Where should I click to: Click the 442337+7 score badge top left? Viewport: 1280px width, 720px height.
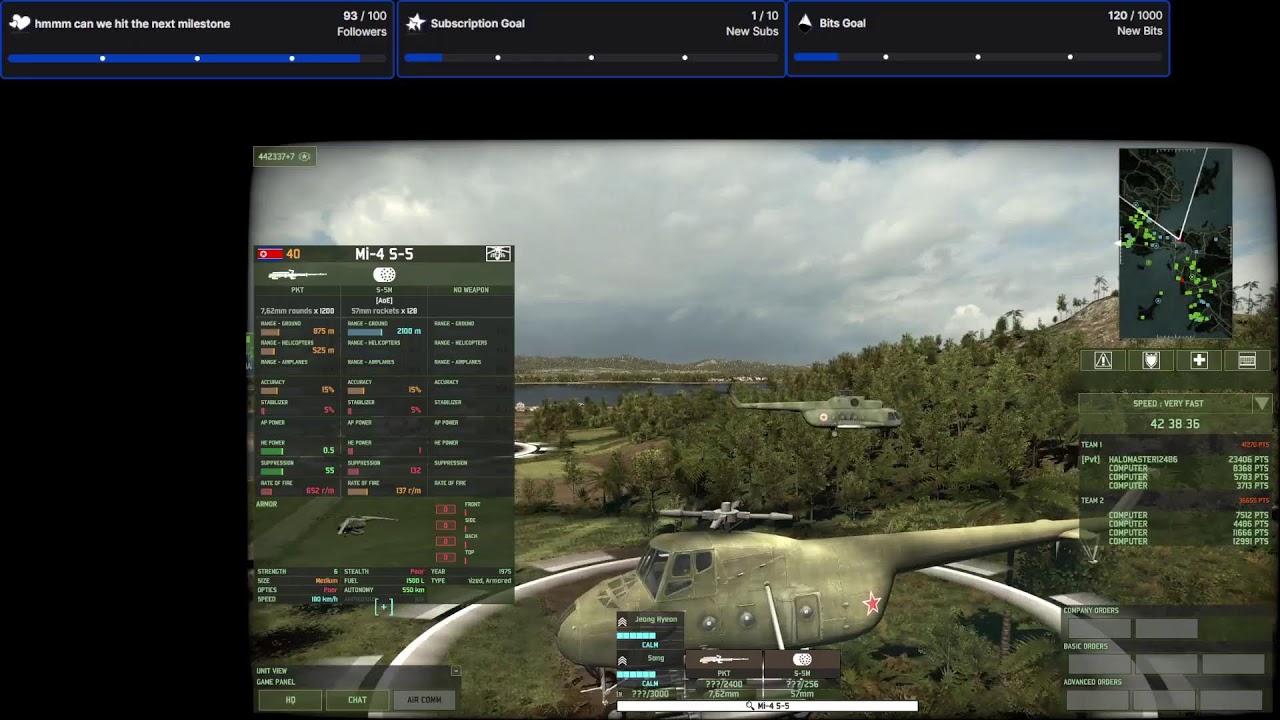pyautogui.click(x=284, y=157)
